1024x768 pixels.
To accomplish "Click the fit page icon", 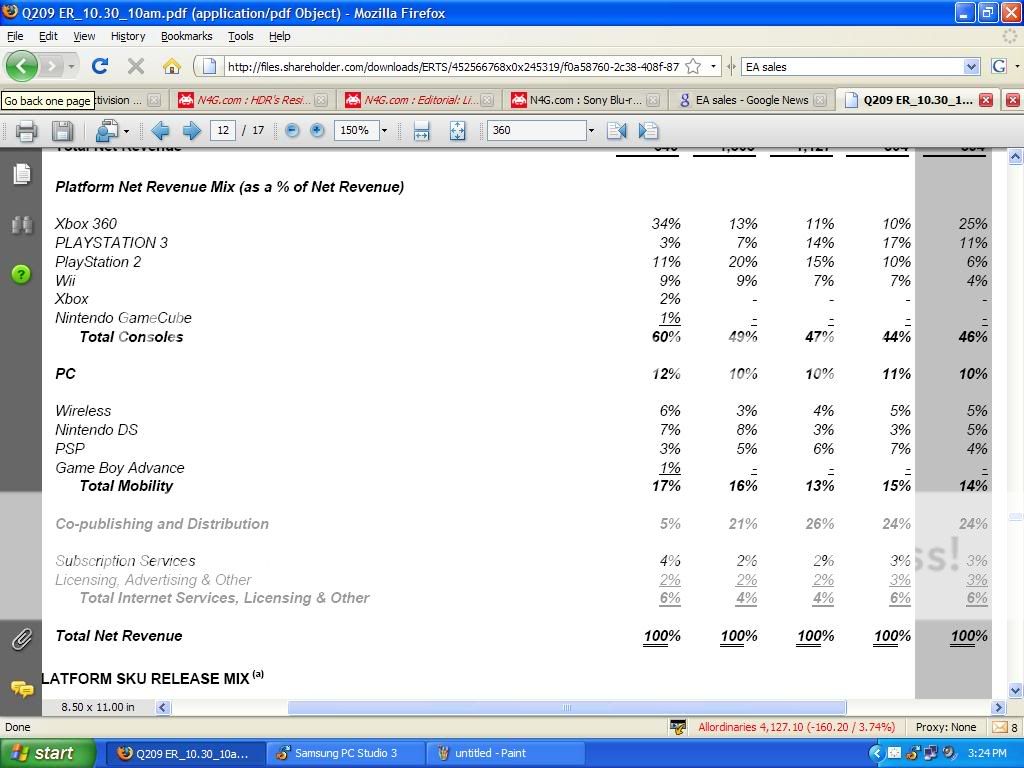I will [x=457, y=131].
